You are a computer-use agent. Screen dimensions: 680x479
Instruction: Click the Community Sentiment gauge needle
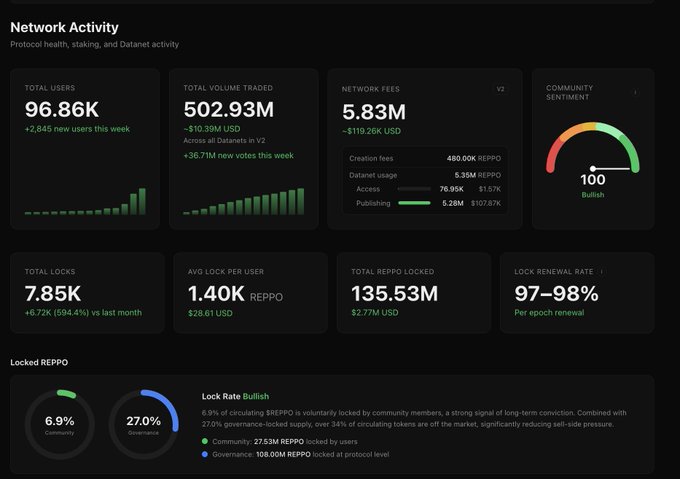point(611,169)
